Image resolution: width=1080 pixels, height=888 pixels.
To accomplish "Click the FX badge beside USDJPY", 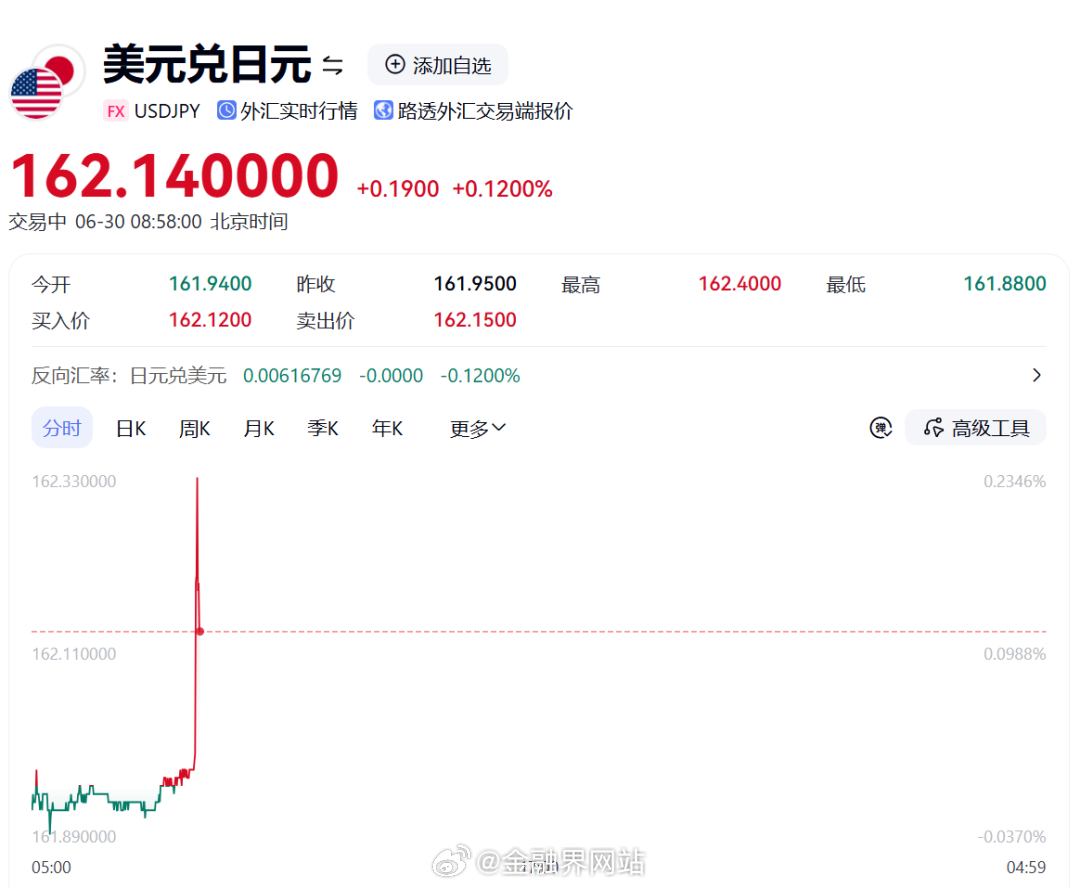I will [x=116, y=111].
